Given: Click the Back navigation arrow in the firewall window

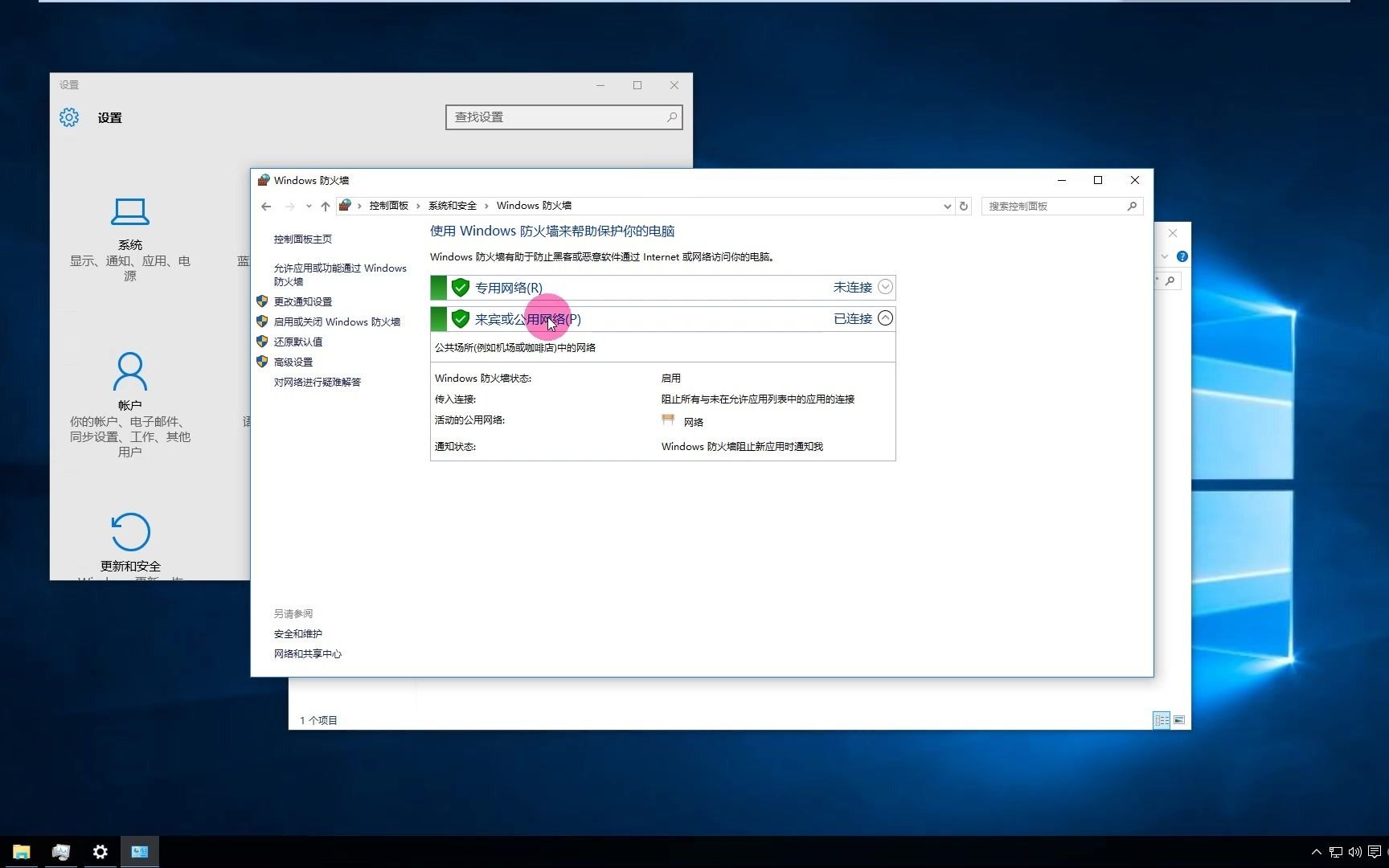Looking at the screenshot, I should [x=266, y=206].
